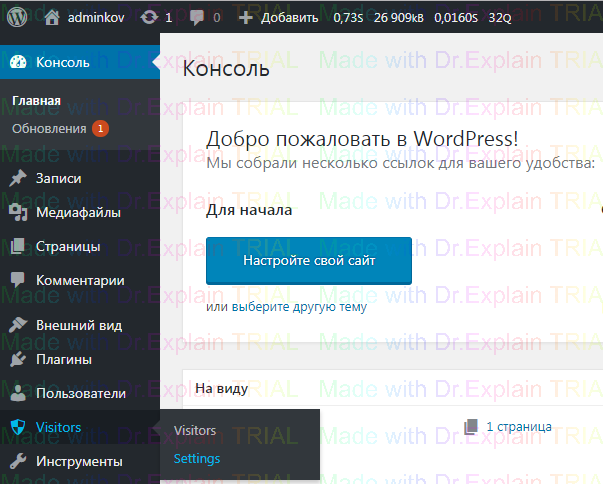Open the Добавить menu in admin bar
The height and width of the screenshot is (484, 603).
[x=290, y=18]
